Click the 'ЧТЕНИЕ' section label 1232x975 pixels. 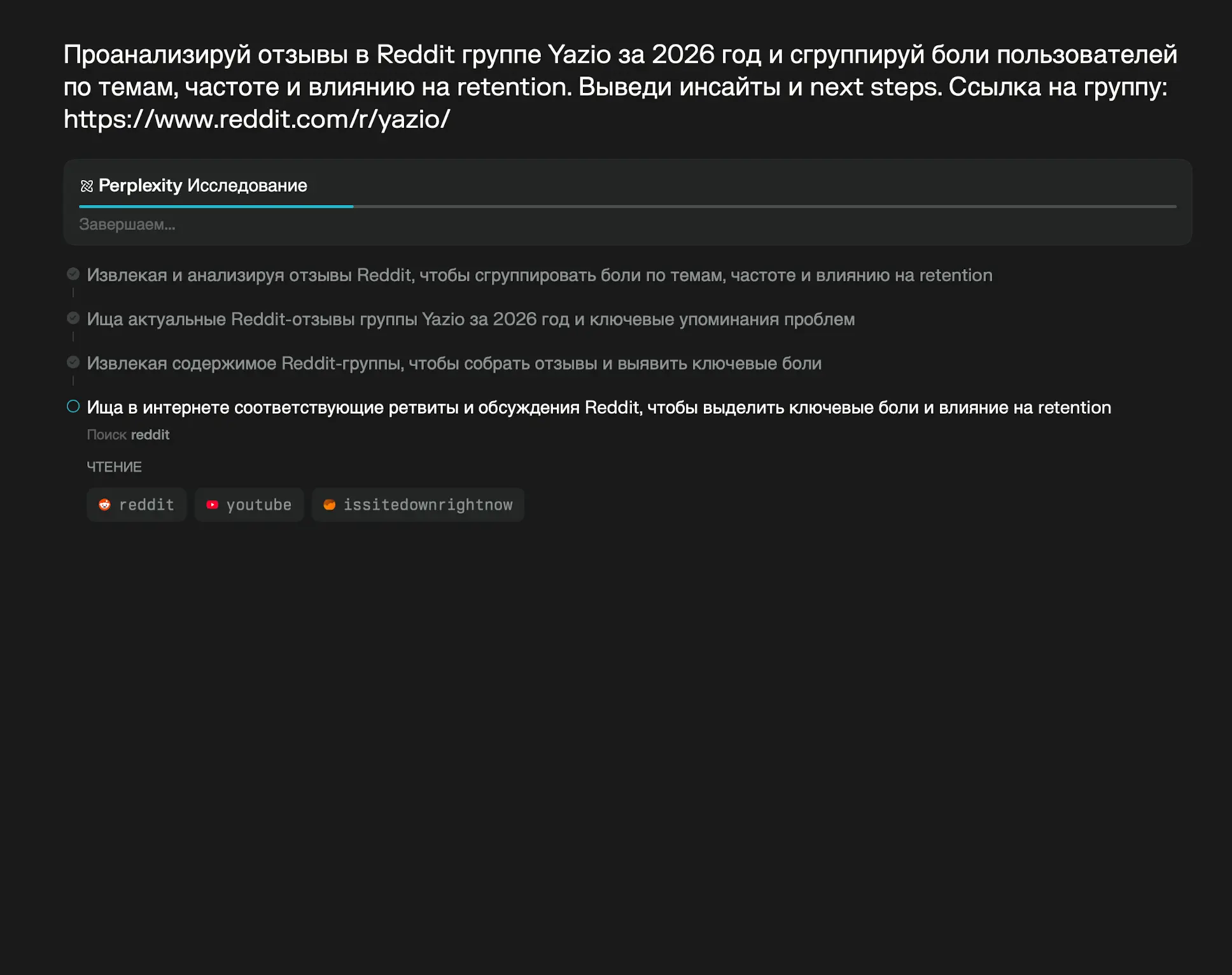pyautogui.click(x=114, y=467)
